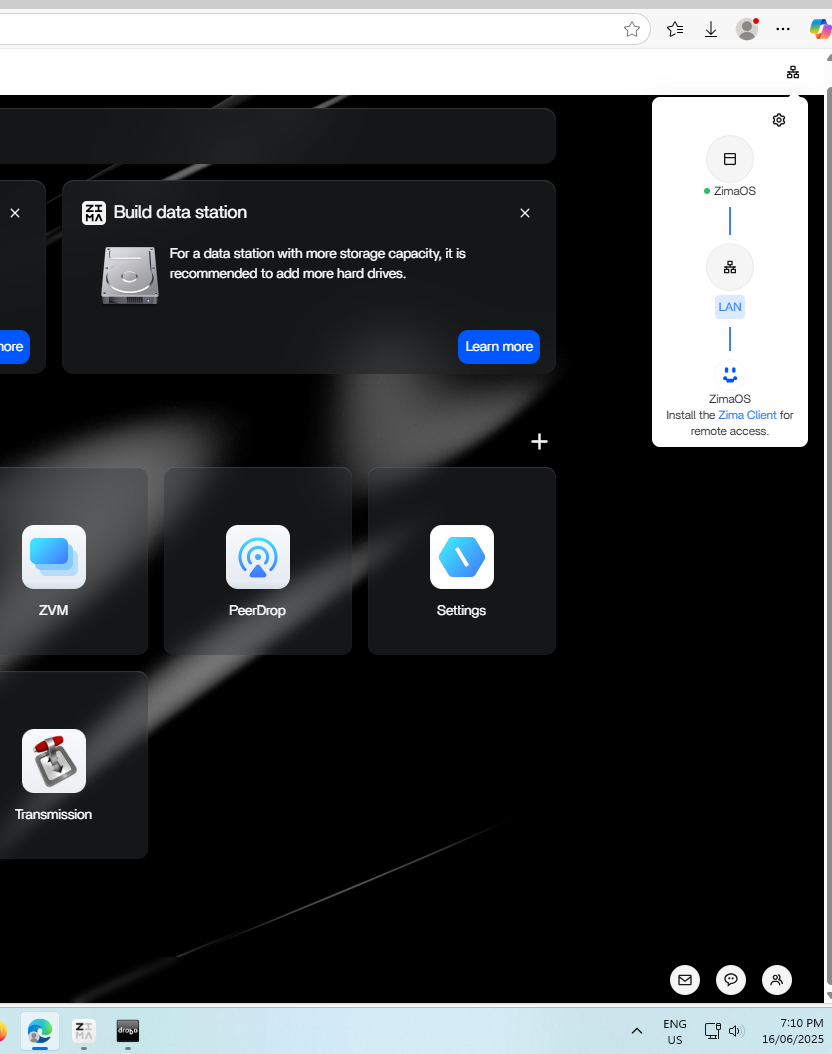Open the Settings app tile
The height and width of the screenshot is (1054, 832).
tap(462, 557)
